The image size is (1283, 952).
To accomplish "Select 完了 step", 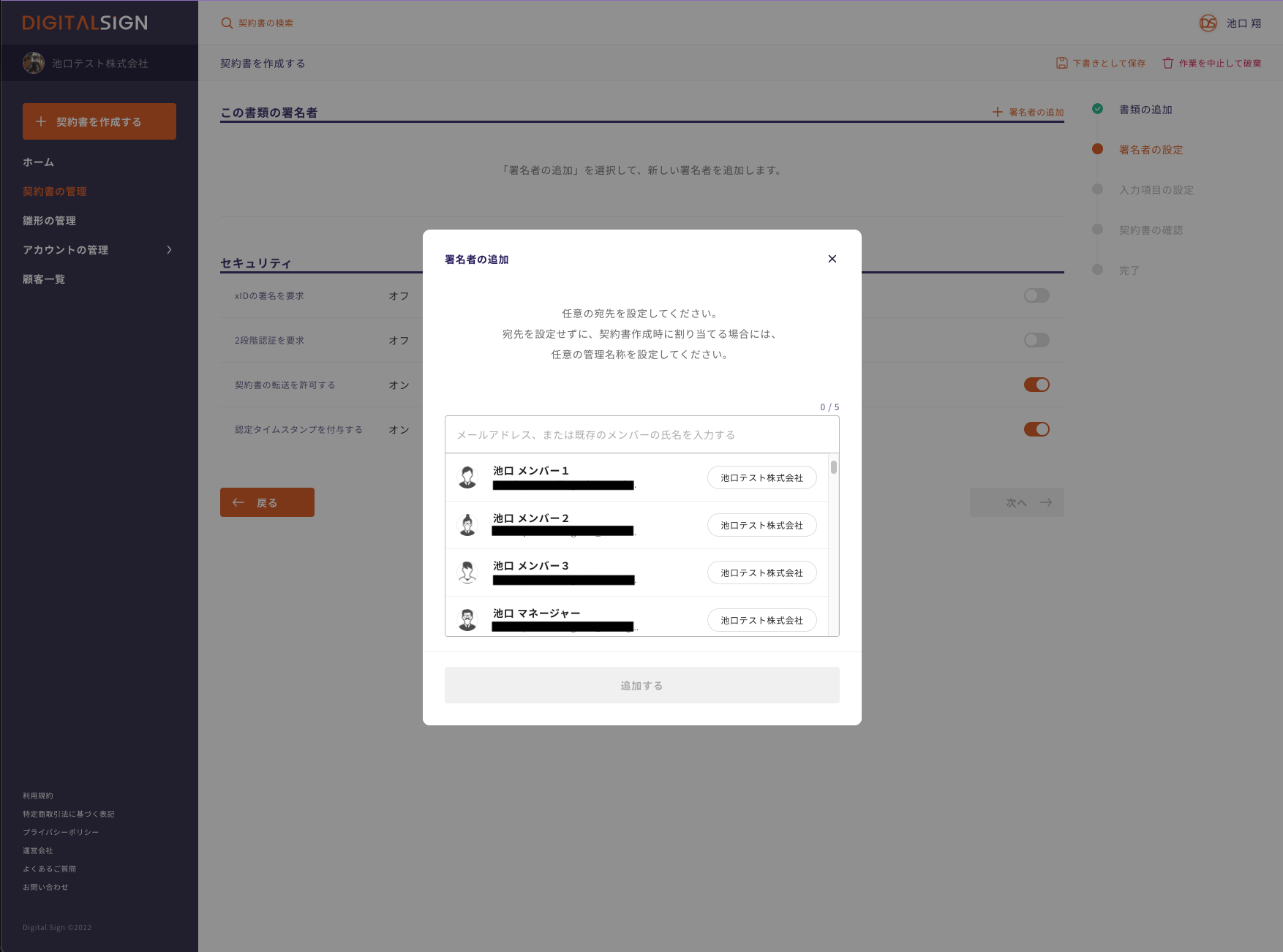I will pyautogui.click(x=1129, y=270).
